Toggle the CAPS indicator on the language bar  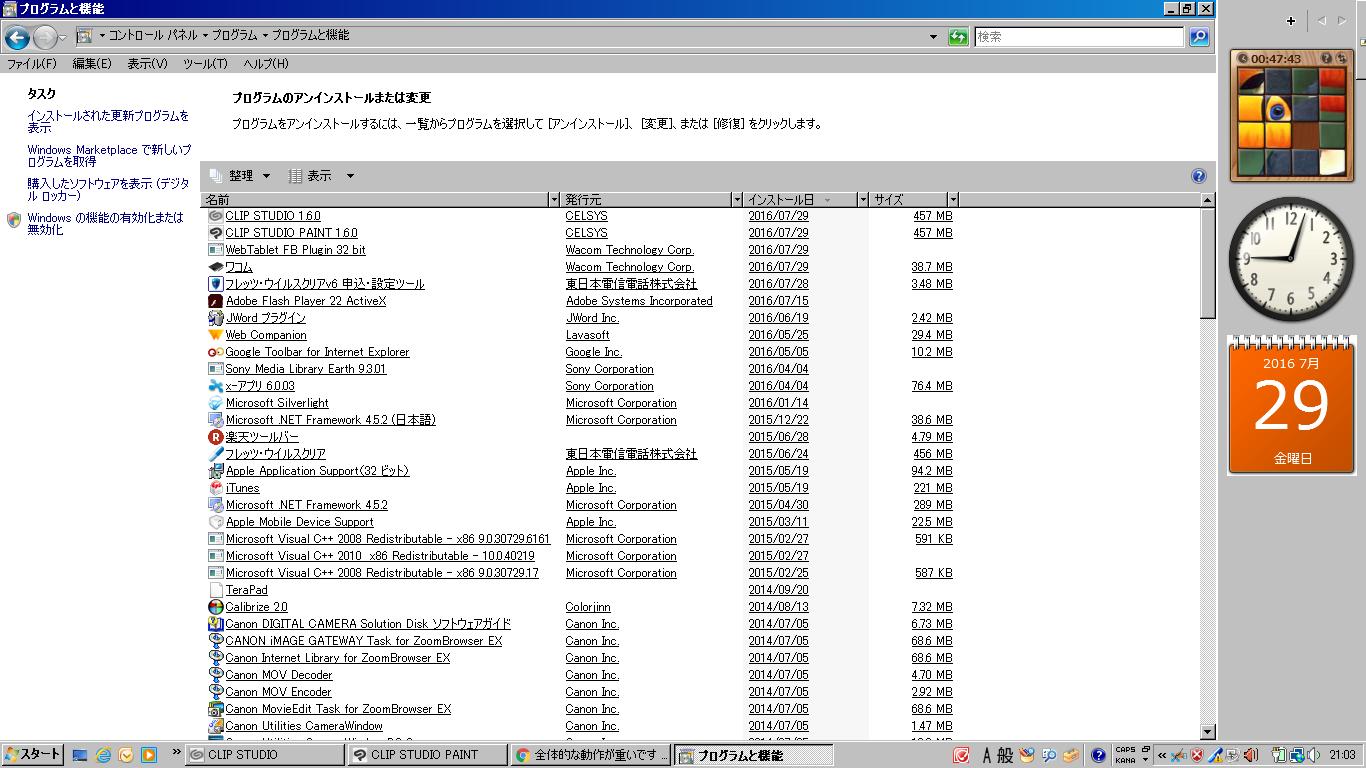pos(1125,750)
